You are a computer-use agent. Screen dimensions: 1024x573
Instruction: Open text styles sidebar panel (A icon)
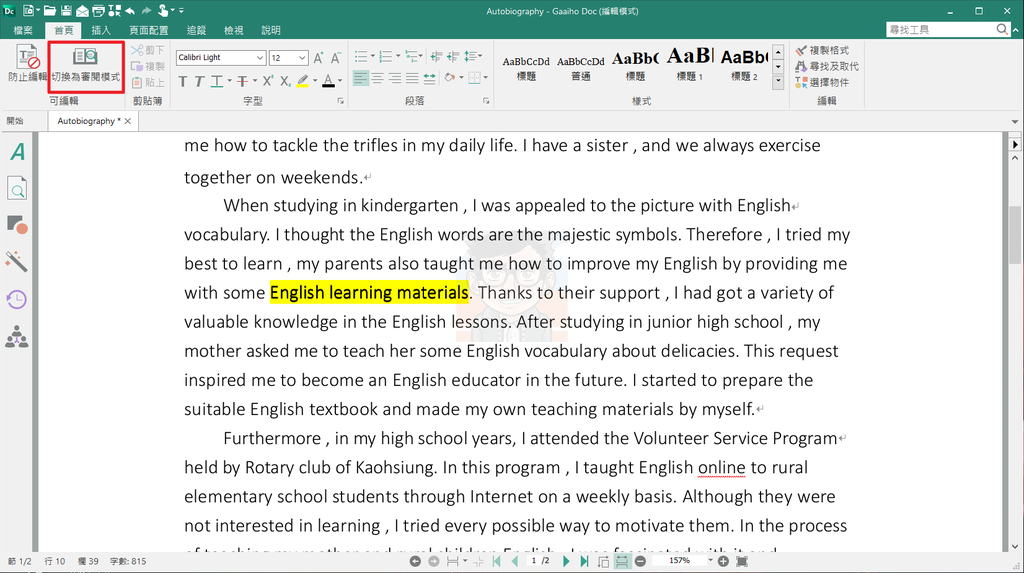18,152
